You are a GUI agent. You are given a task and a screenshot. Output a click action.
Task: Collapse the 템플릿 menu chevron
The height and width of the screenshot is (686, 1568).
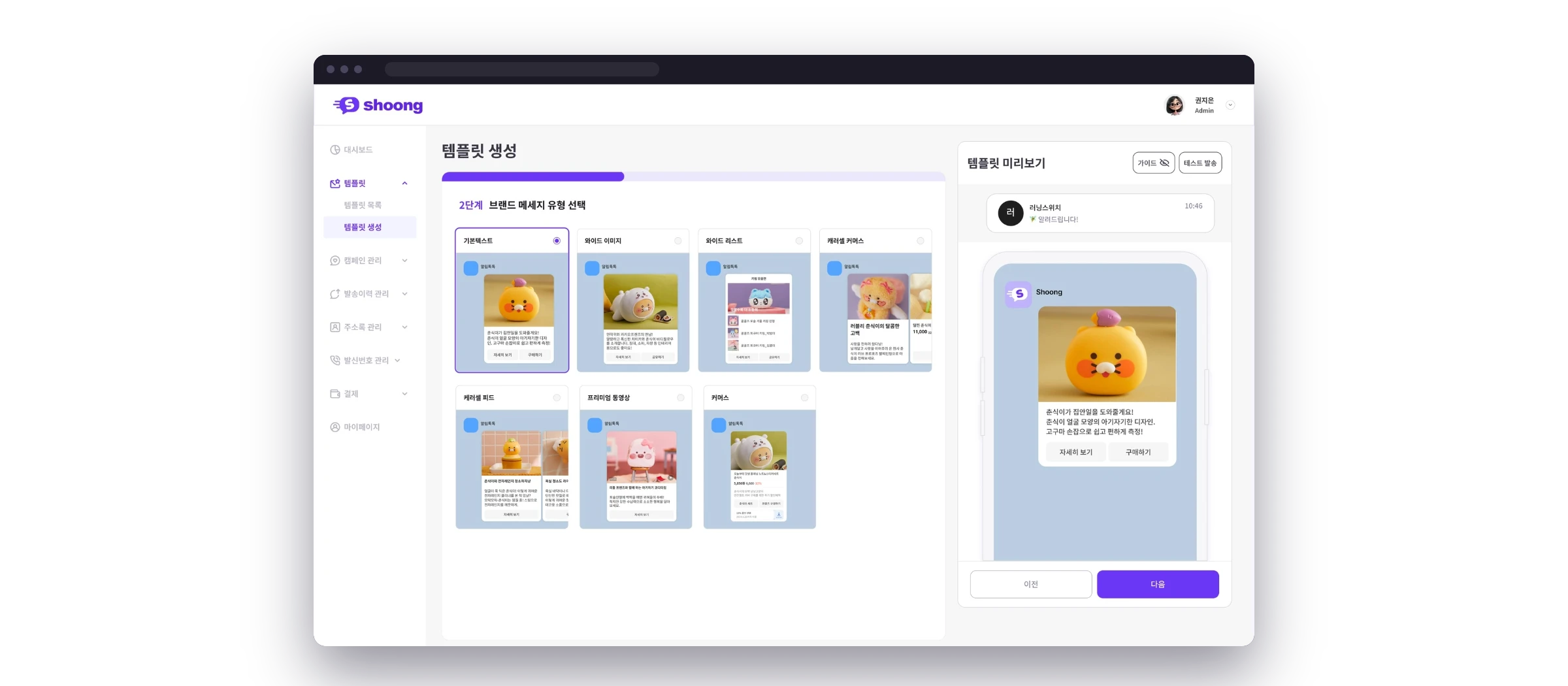click(405, 184)
